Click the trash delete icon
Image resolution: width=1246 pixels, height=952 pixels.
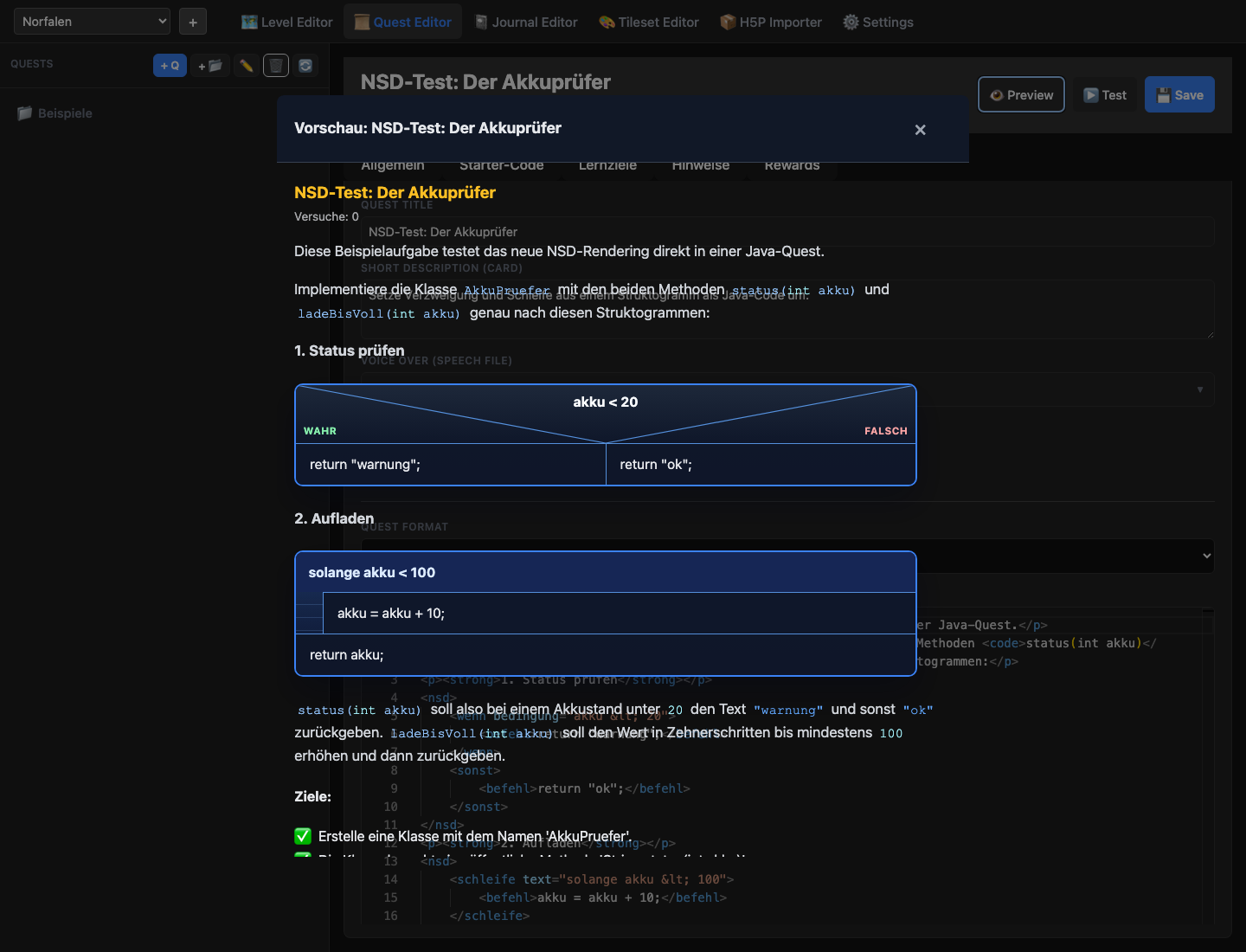pos(275,66)
